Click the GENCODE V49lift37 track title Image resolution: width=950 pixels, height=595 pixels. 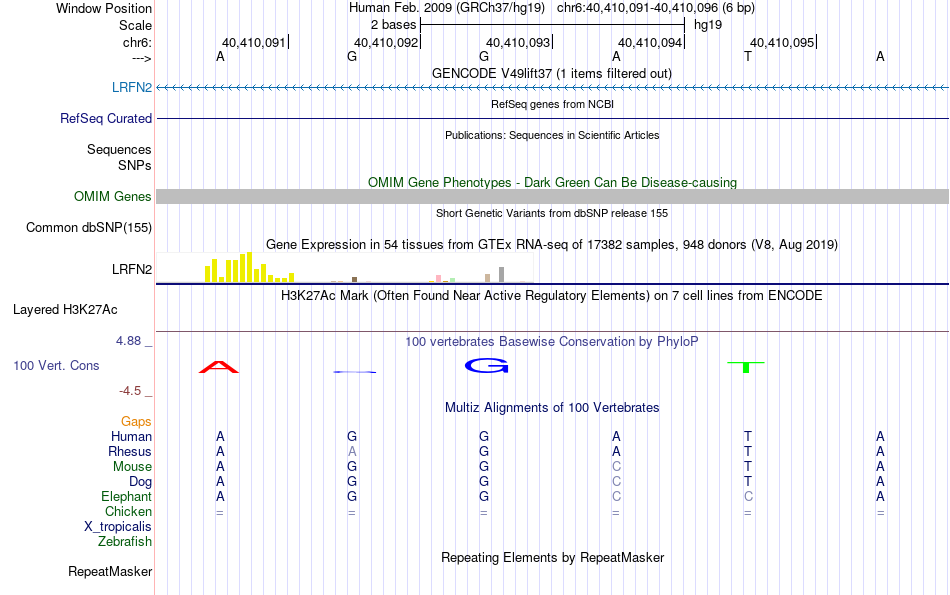(551, 73)
